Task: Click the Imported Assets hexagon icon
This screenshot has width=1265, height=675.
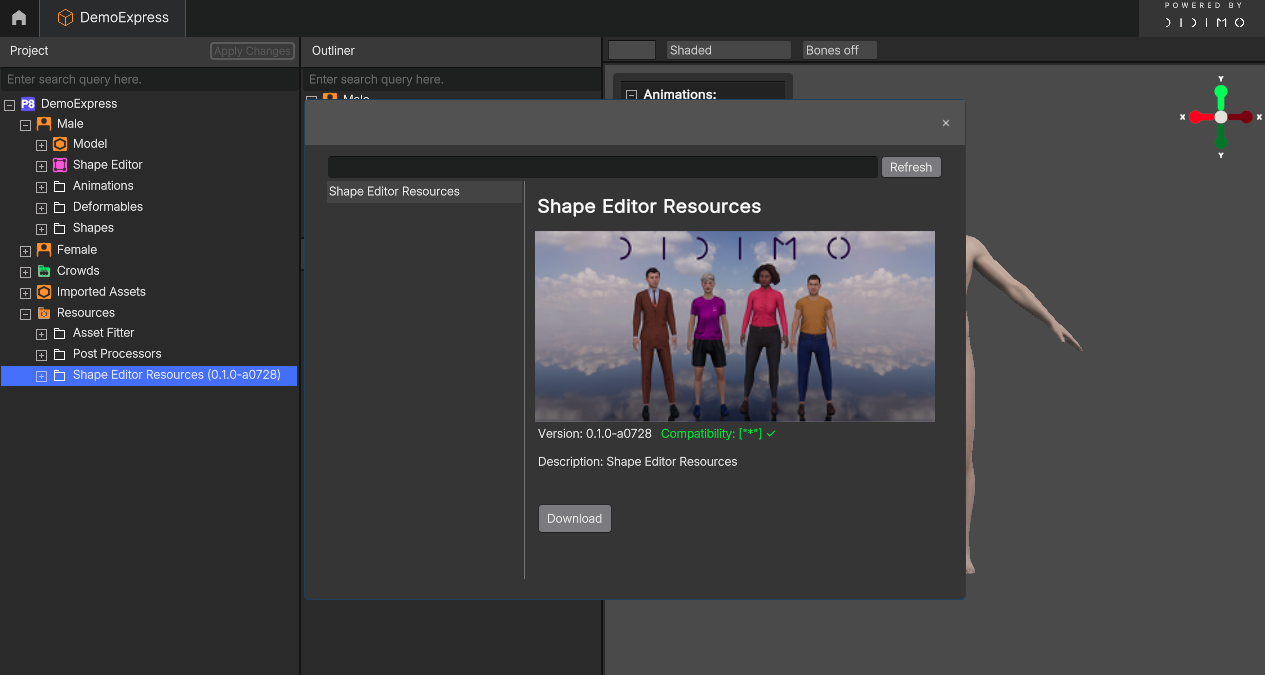Action: (x=44, y=292)
